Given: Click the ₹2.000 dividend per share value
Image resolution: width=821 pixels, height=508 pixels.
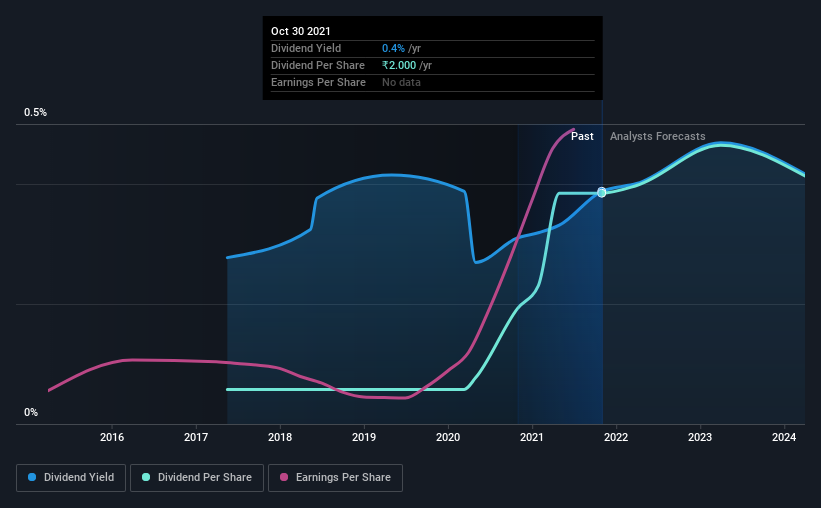Looking at the screenshot, I should 399,65.
